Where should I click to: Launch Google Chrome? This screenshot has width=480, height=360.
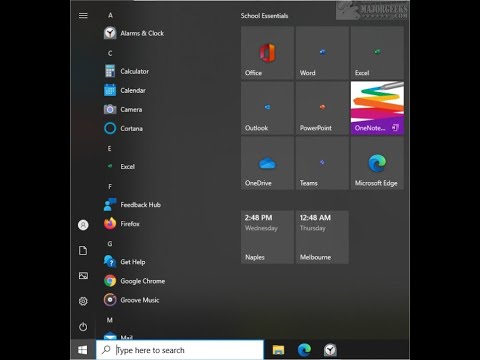coord(135,281)
